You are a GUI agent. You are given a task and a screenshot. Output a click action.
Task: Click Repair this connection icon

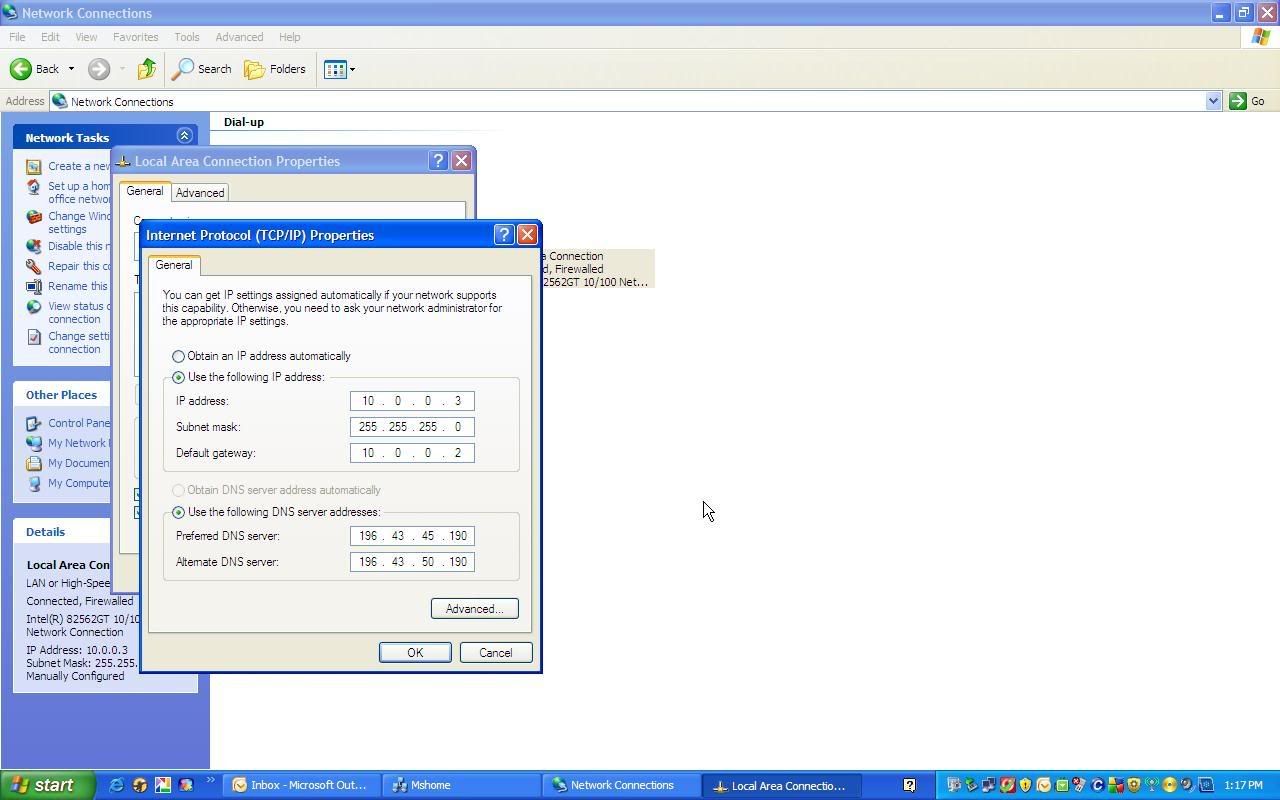(x=34, y=266)
